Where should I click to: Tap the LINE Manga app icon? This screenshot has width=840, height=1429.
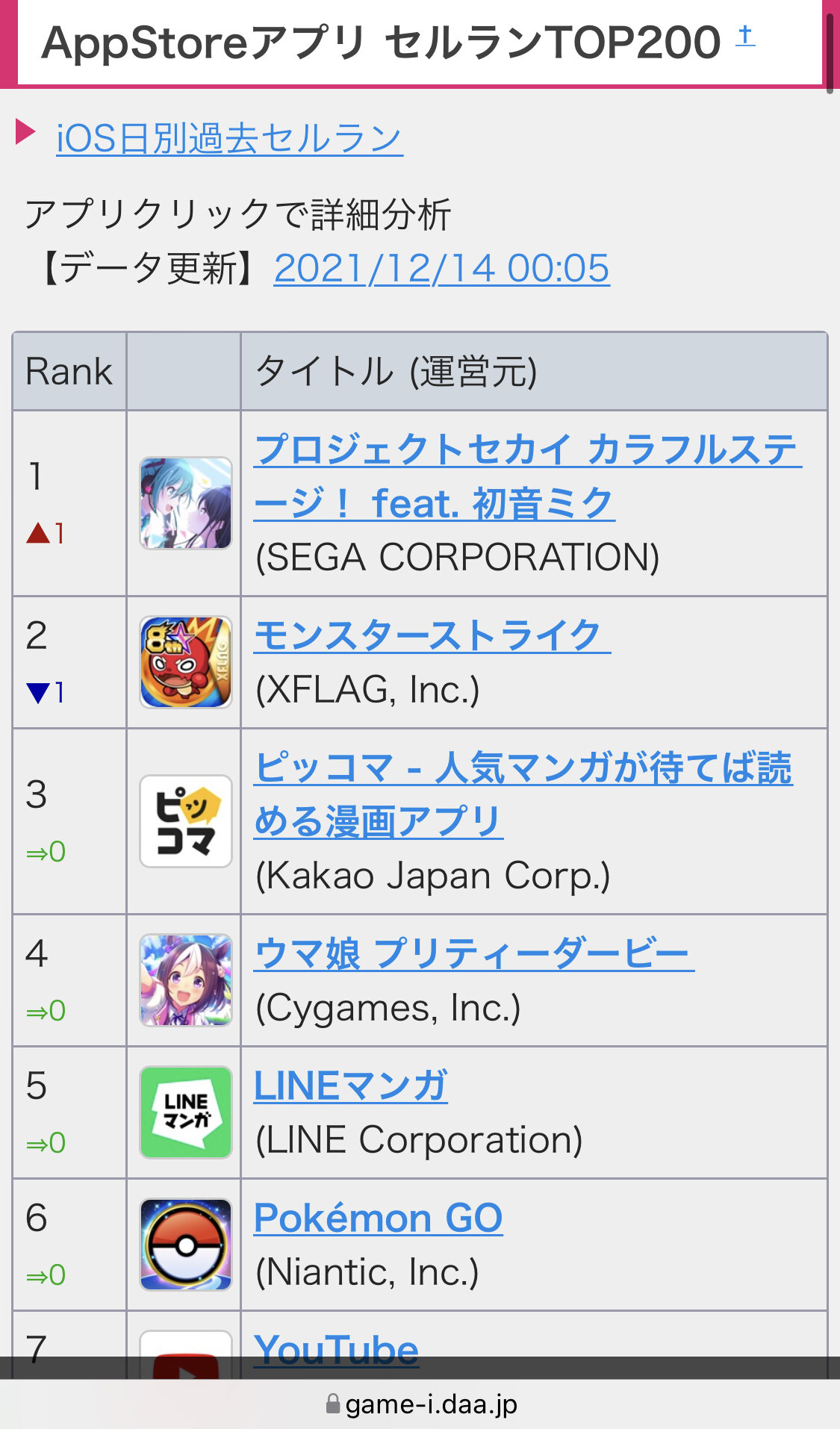pyautogui.click(x=186, y=1112)
